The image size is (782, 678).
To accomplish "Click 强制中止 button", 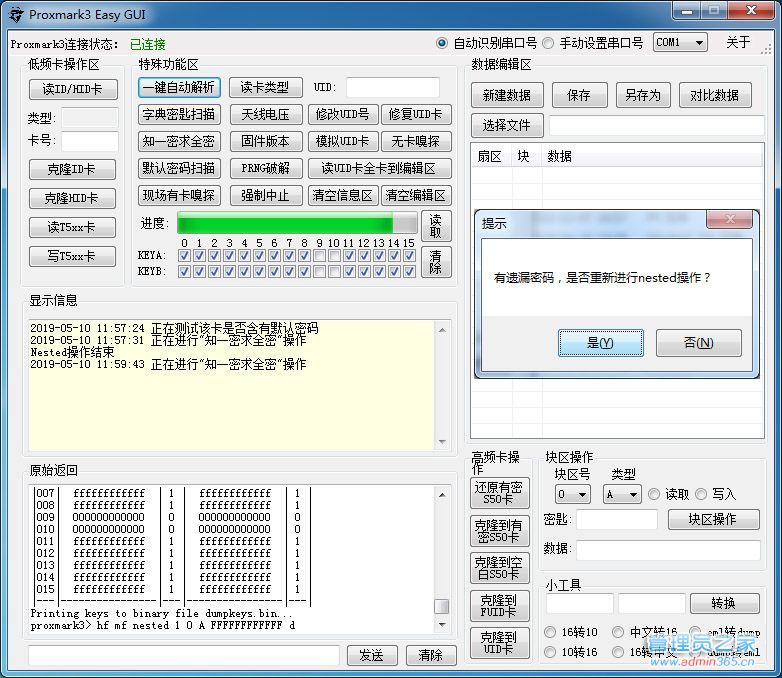I will [x=266, y=196].
